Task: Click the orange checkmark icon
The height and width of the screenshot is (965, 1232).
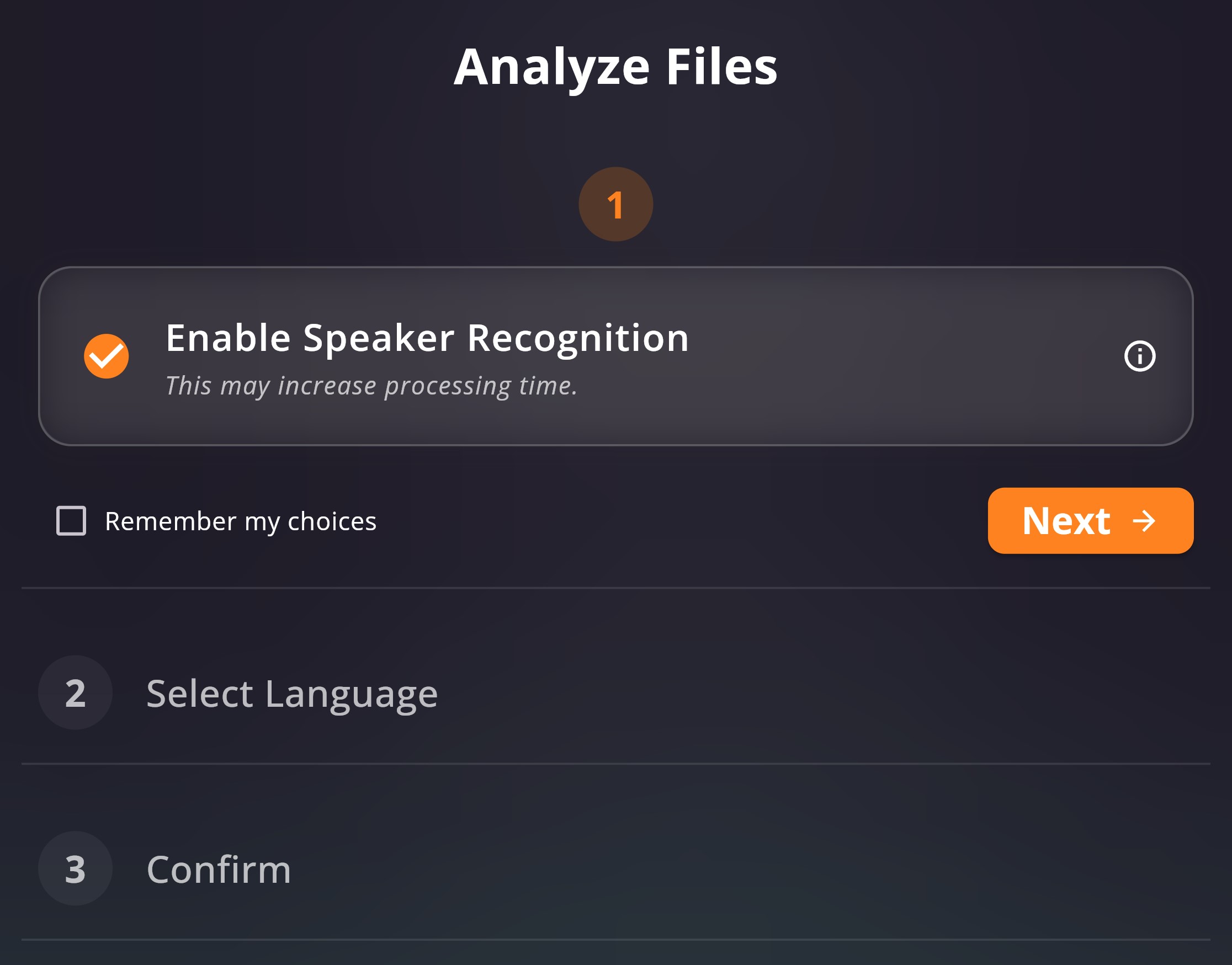Action: coord(106,355)
